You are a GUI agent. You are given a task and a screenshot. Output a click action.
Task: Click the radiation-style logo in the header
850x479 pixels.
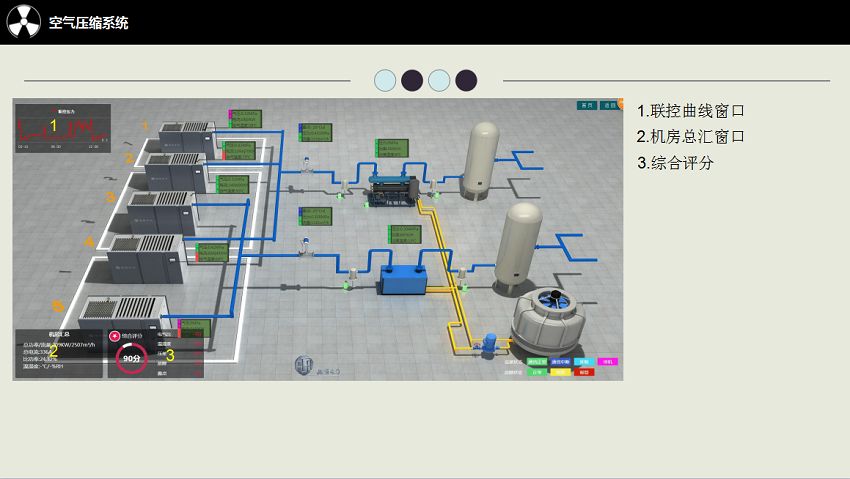[24, 22]
